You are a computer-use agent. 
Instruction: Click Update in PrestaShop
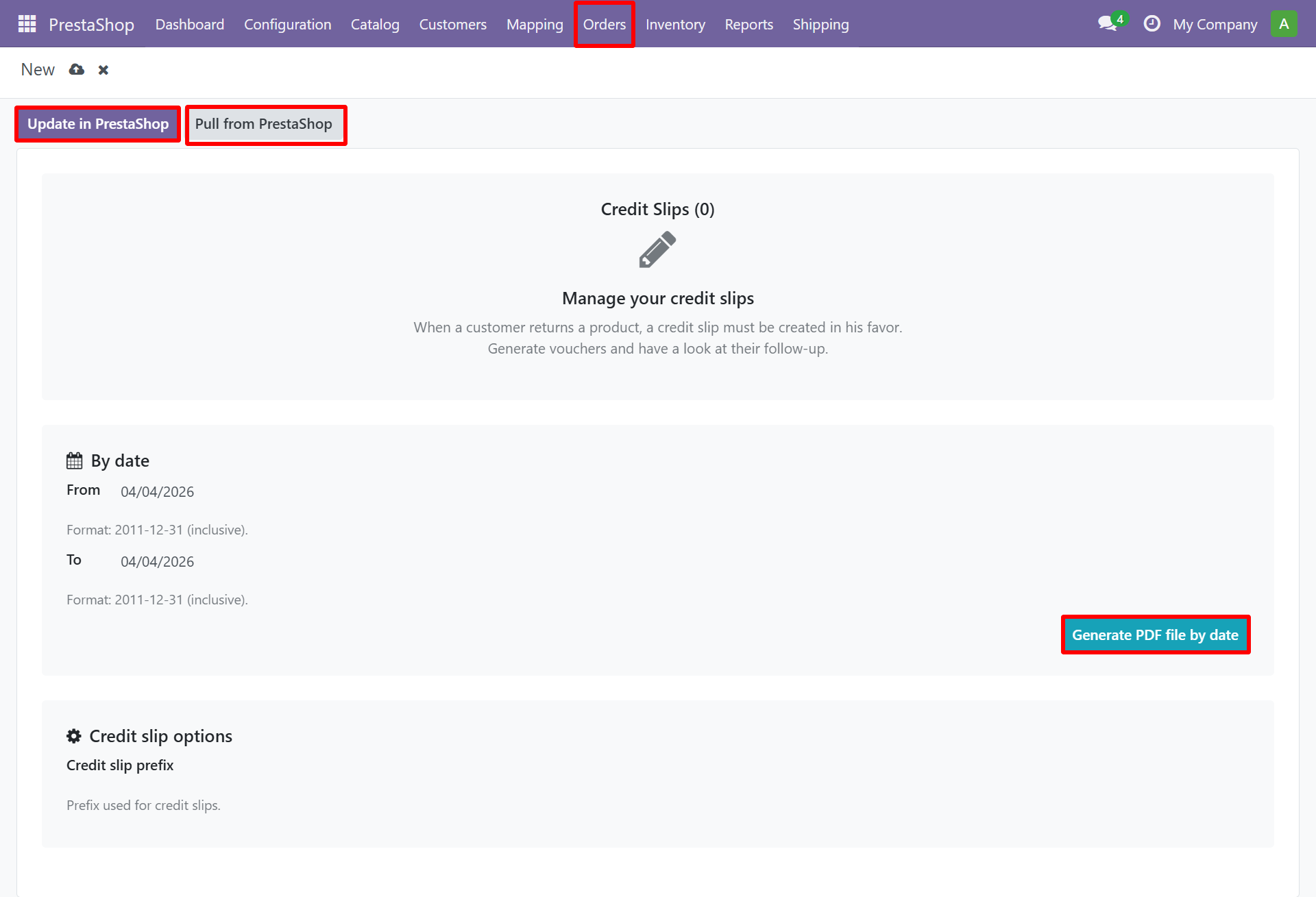pyautogui.click(x=97, y=124)
